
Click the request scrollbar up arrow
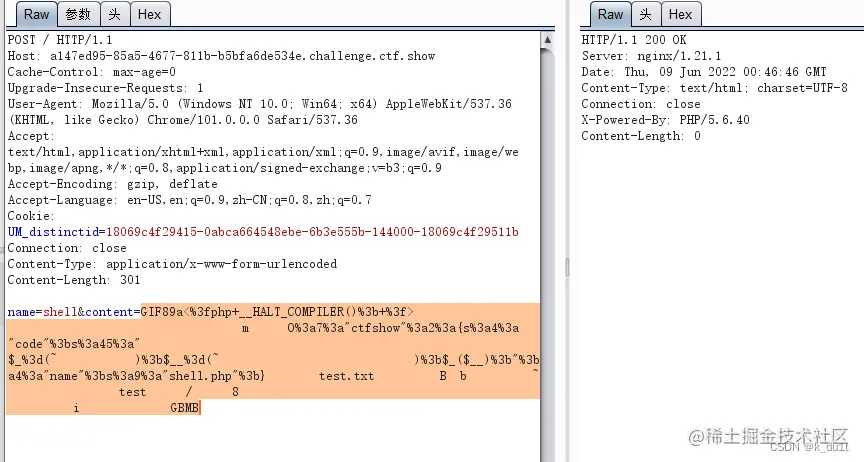[547, 40]
